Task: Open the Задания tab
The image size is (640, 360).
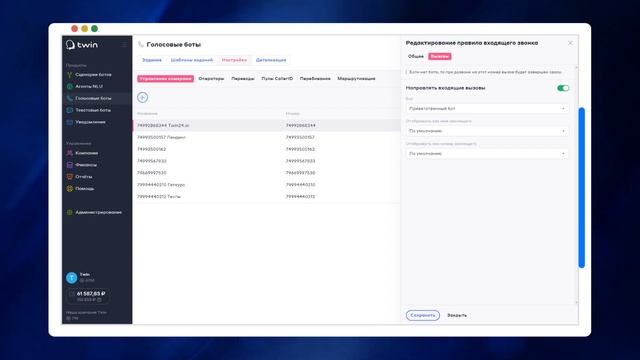Action: [152, 60]
